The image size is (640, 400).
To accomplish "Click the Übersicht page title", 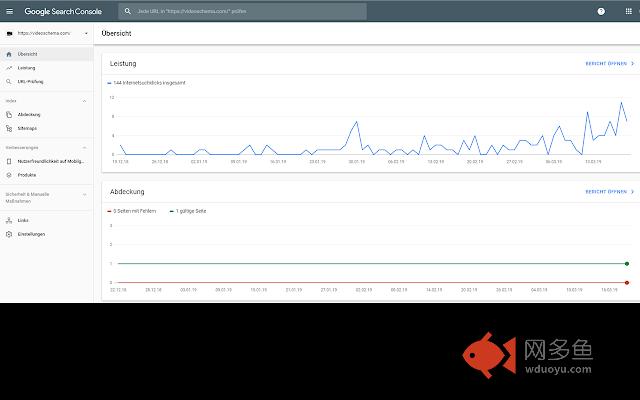I will coord(116,33).
